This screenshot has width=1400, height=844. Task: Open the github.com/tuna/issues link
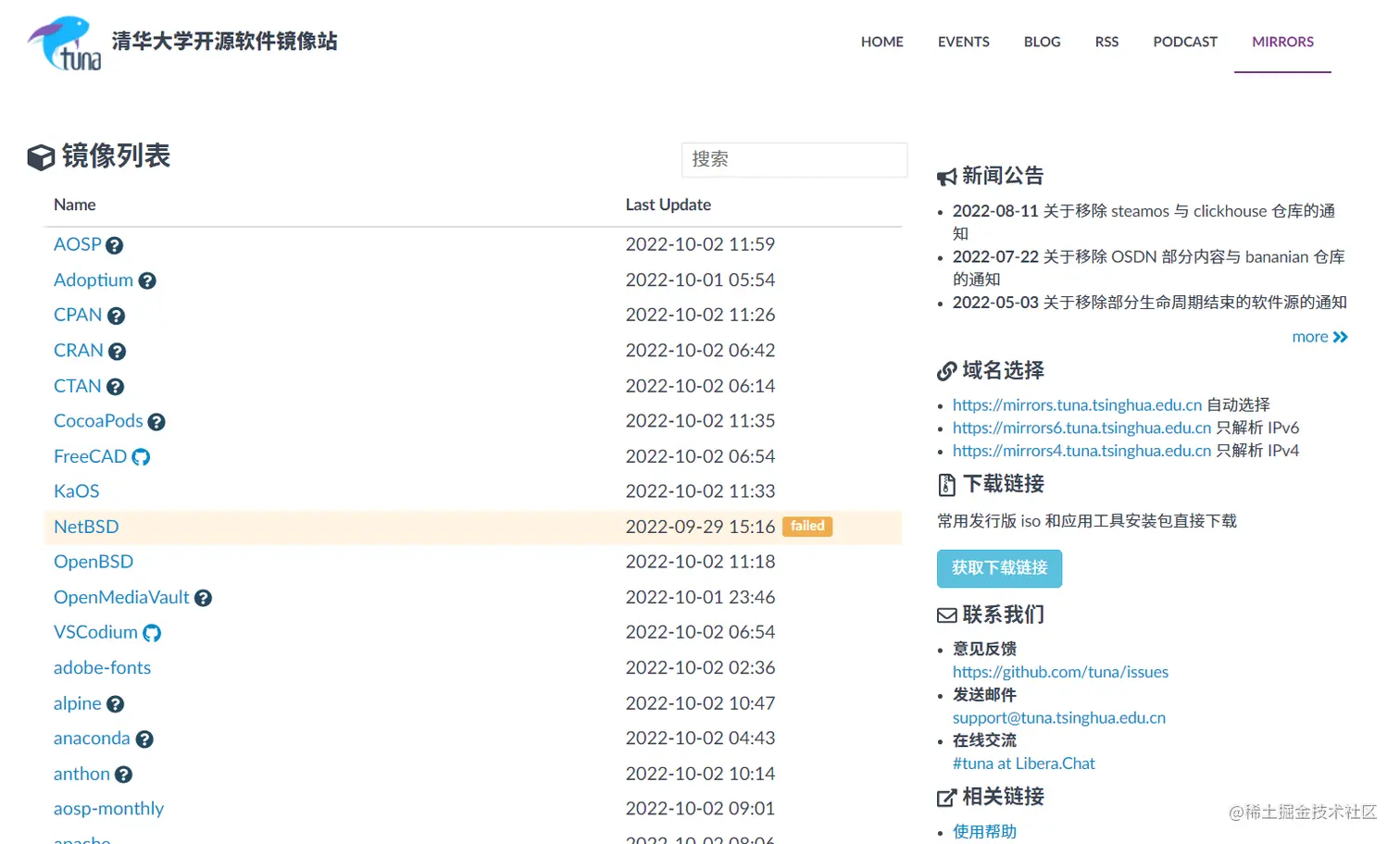coord(1060,672)
